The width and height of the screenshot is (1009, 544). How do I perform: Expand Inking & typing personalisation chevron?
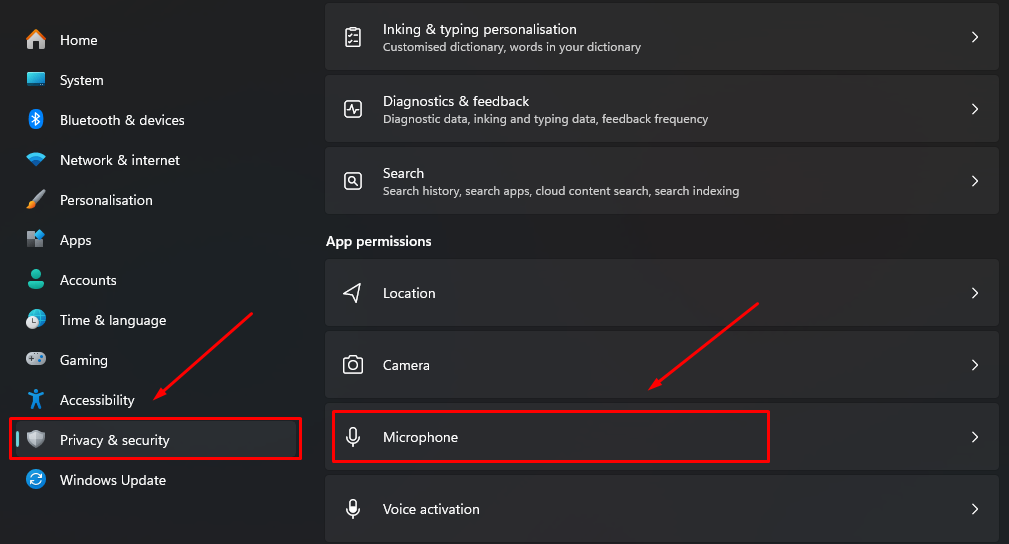click(x=975, y=37)
